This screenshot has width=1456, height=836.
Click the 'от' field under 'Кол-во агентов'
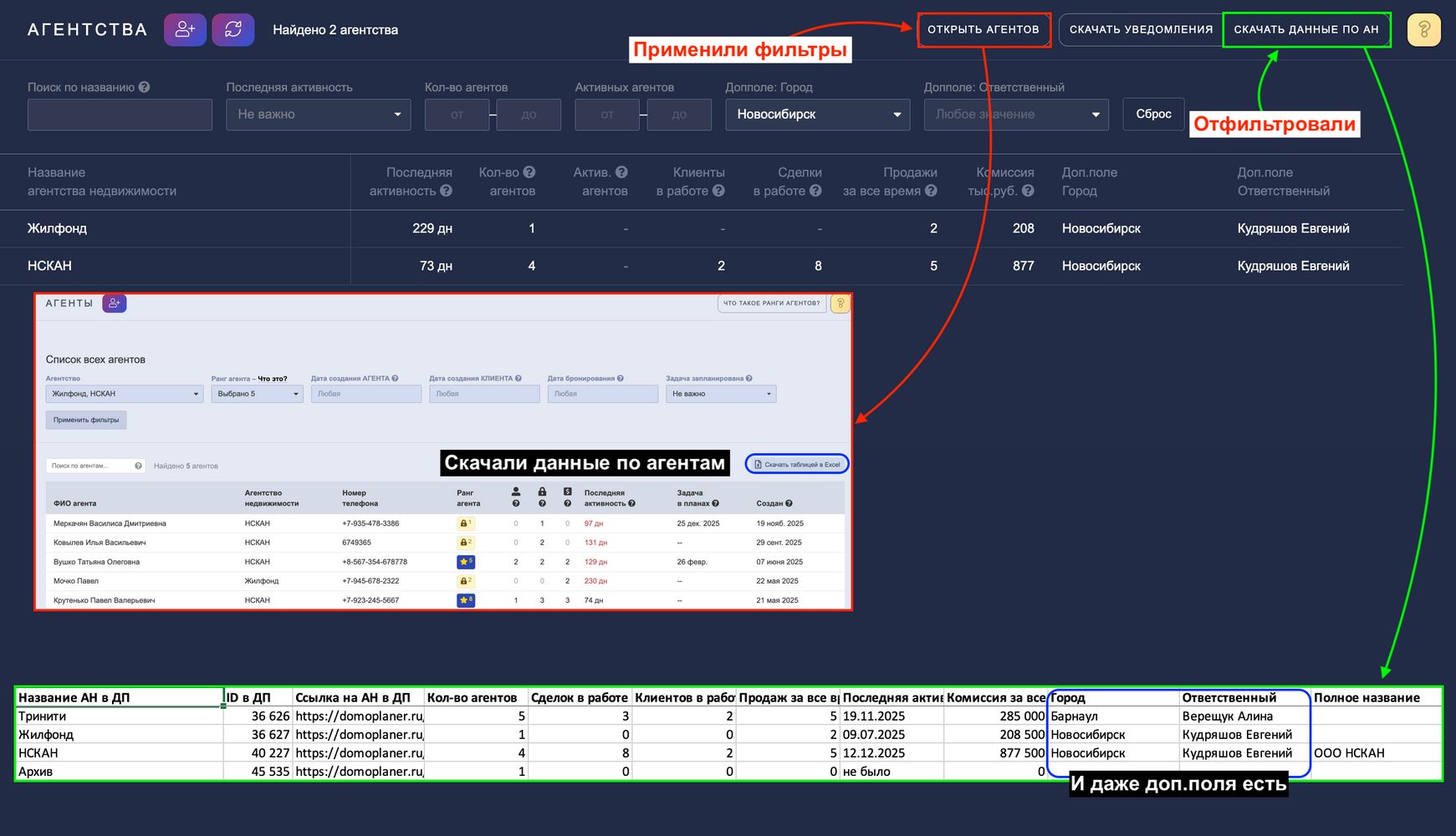[x=457, y=115]
